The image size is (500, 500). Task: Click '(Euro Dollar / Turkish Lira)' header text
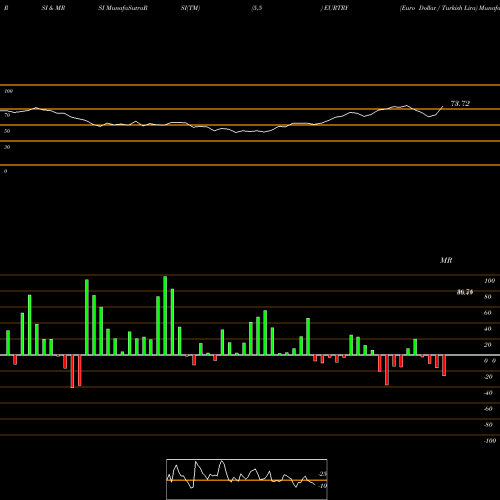pyautogui.click(x=438, y=8)
